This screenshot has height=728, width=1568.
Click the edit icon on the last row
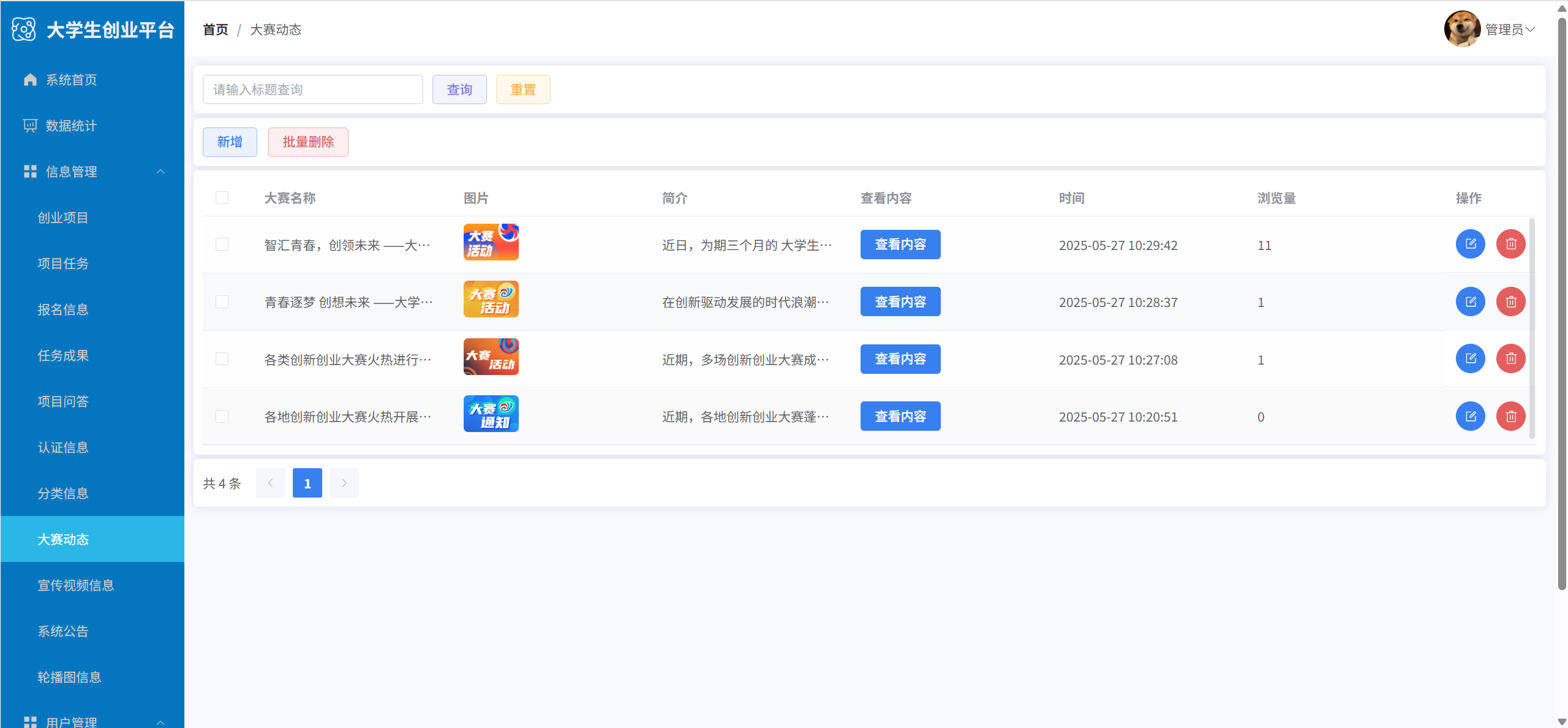(1470, 417)
